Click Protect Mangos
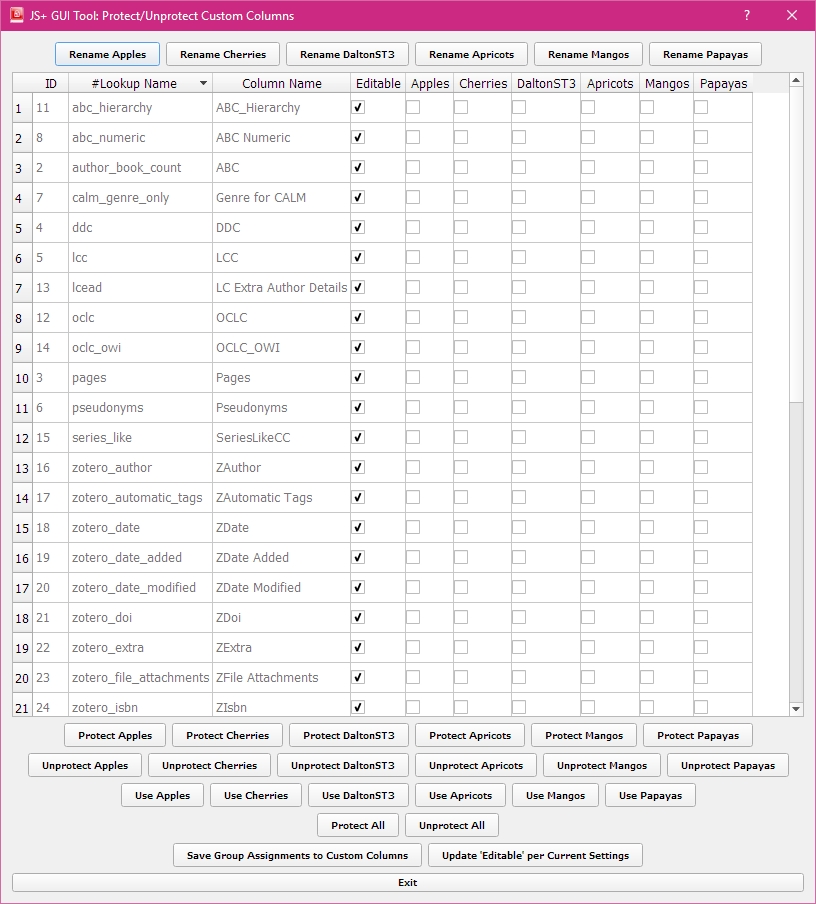The image size is (816, 904). [584, 735]
